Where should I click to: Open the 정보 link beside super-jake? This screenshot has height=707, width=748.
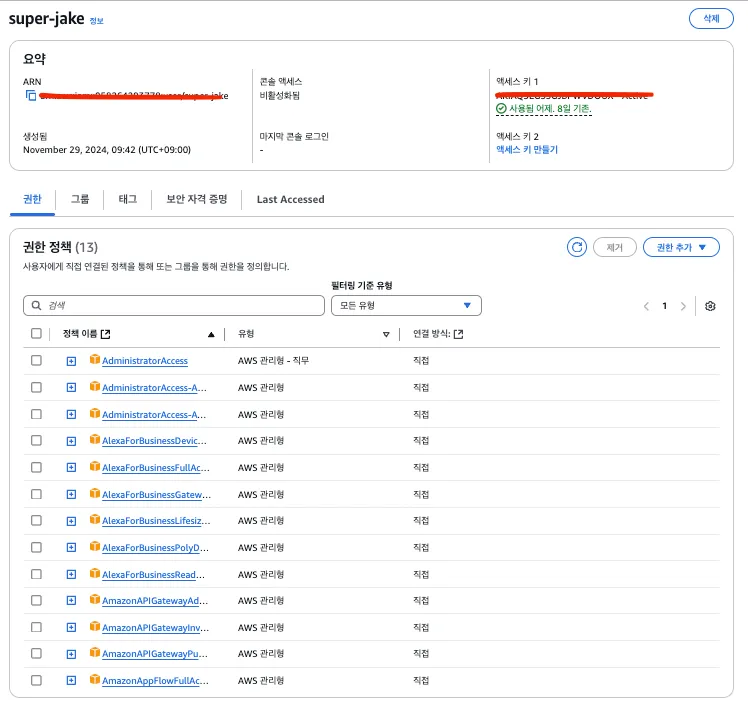(x=96, y=21)
